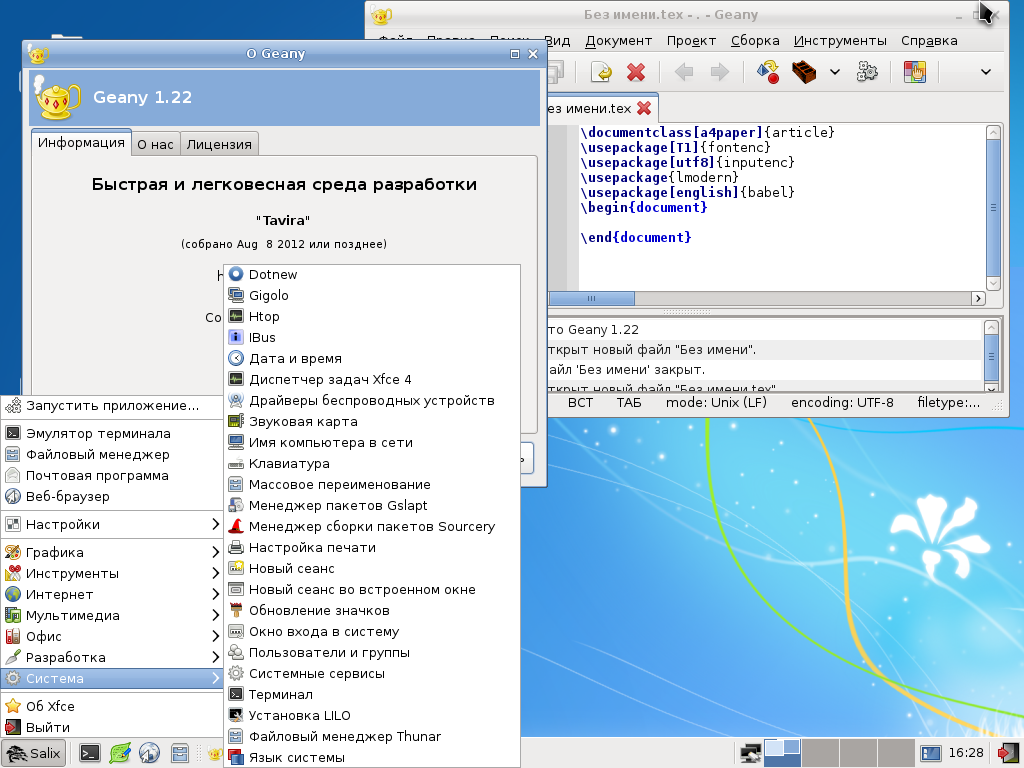Open the Проект menu in Geany

pos(691,40)
